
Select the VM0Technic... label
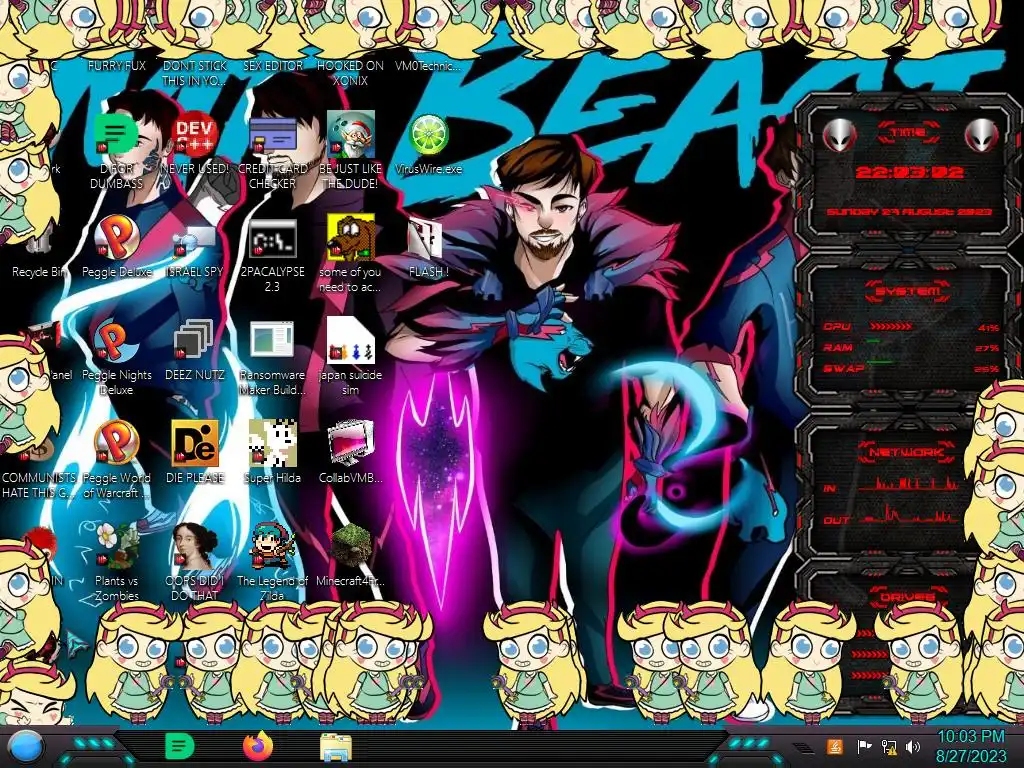(x=428, y=66)
